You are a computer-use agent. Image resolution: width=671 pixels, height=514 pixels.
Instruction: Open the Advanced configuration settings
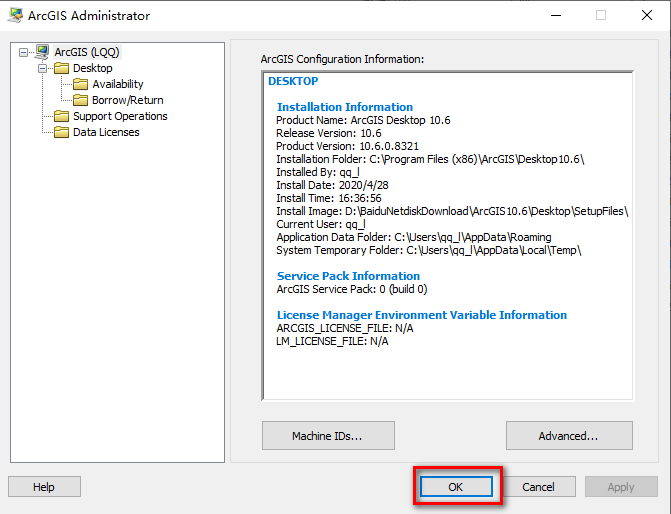coord(568,435)
